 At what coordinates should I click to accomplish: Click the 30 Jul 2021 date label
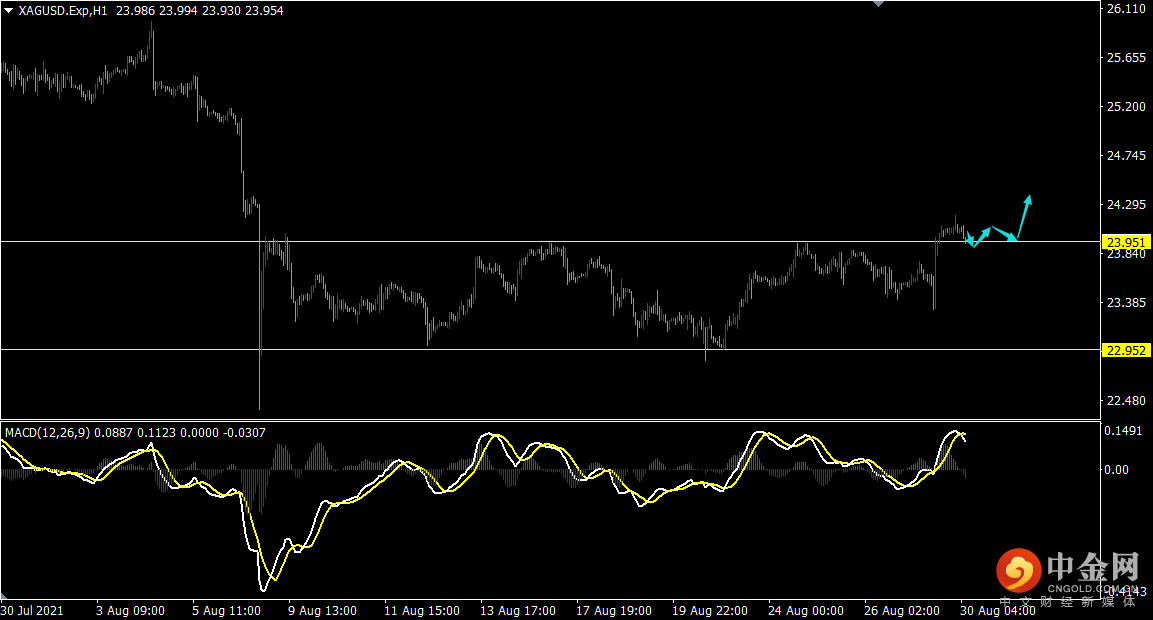click(x=32, y=610)
